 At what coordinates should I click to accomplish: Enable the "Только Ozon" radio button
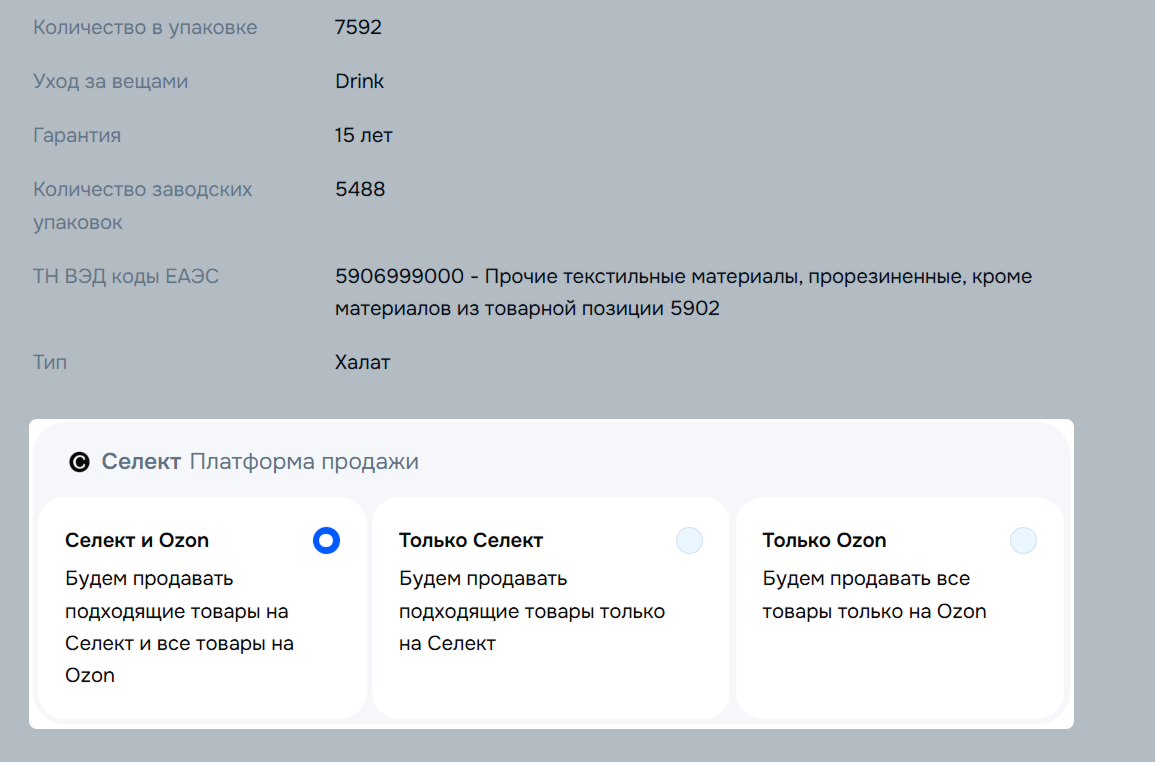click(x=1023, y=541)
